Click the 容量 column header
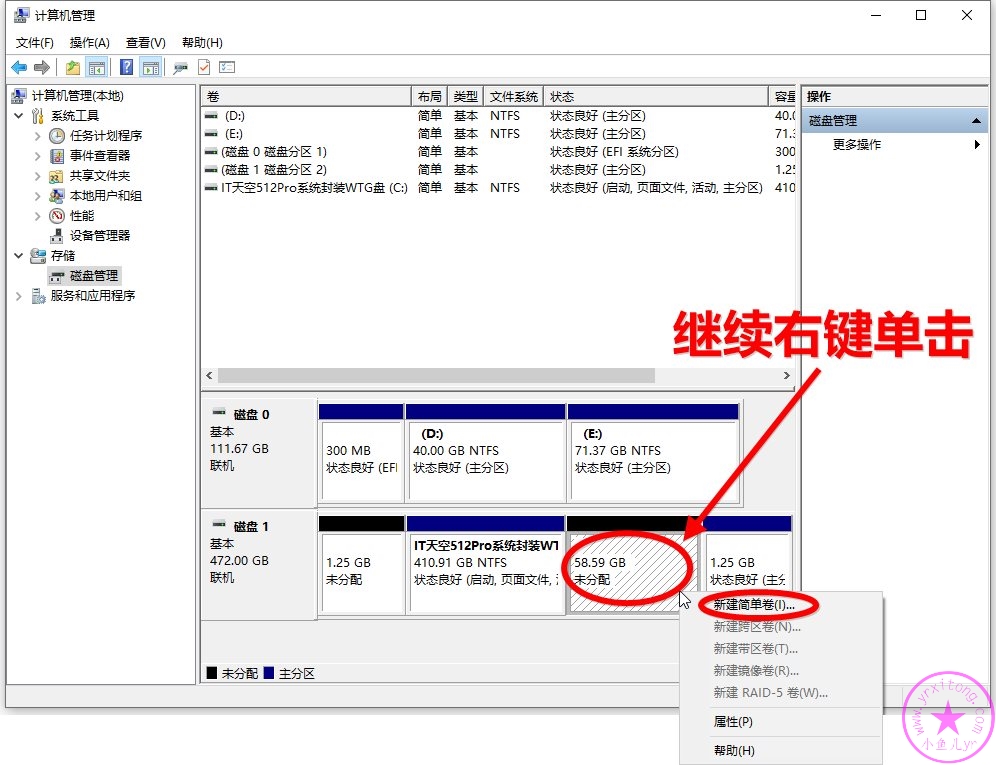Screen dimensions: 996x765 point(784,97)
